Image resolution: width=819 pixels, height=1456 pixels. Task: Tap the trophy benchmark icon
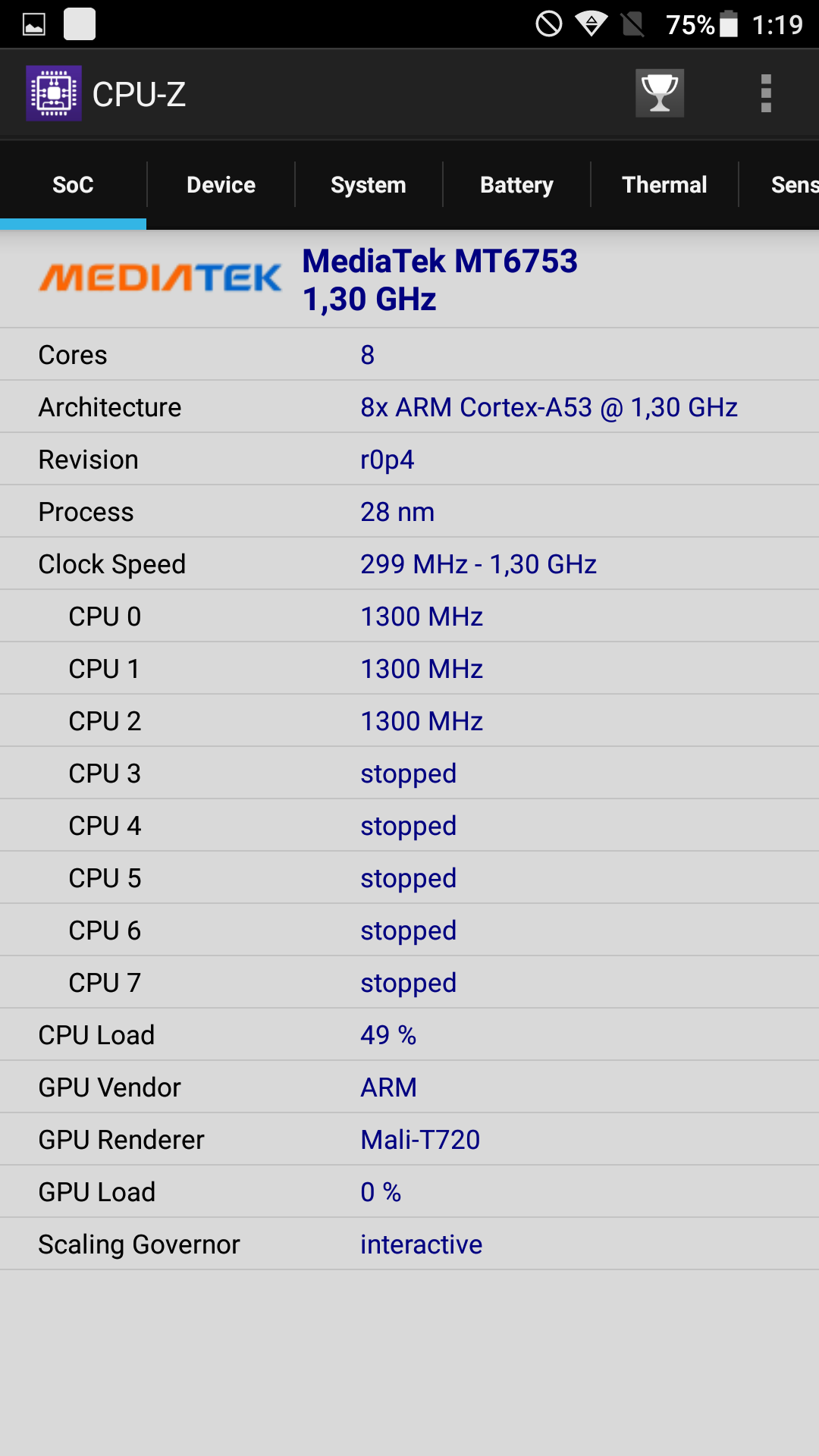[x=660, y=93]
